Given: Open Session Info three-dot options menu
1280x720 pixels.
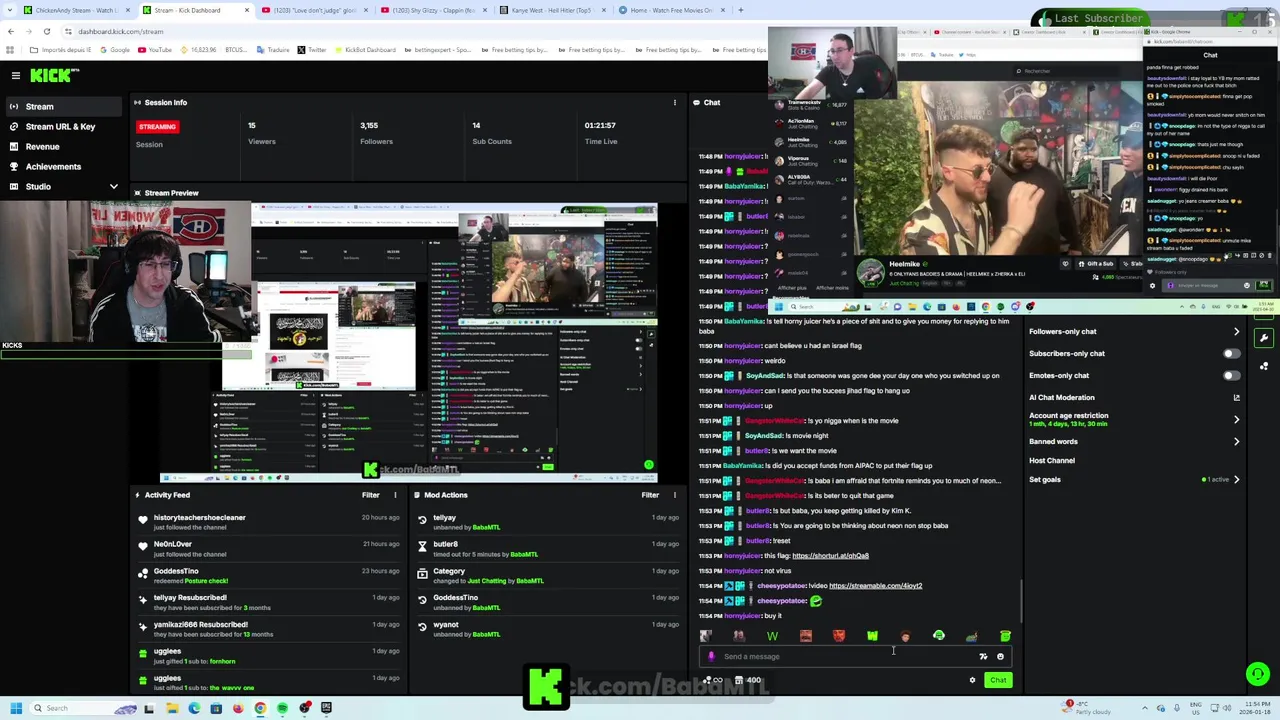Looking at the screenshot, I should pyautogui.click(x=674, y=102).
